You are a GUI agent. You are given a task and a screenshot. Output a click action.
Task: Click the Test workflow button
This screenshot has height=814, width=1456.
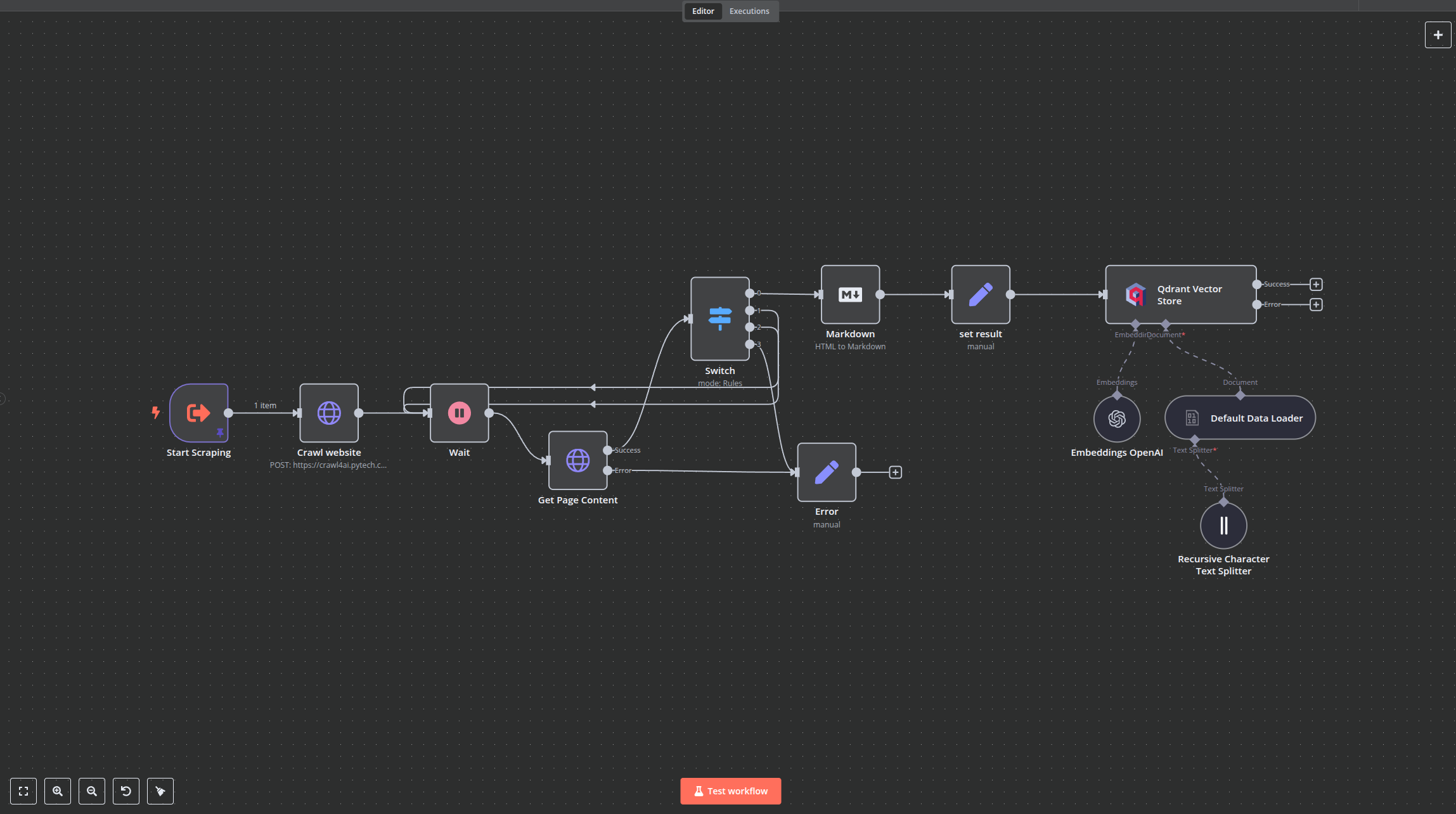click(730, 791)
